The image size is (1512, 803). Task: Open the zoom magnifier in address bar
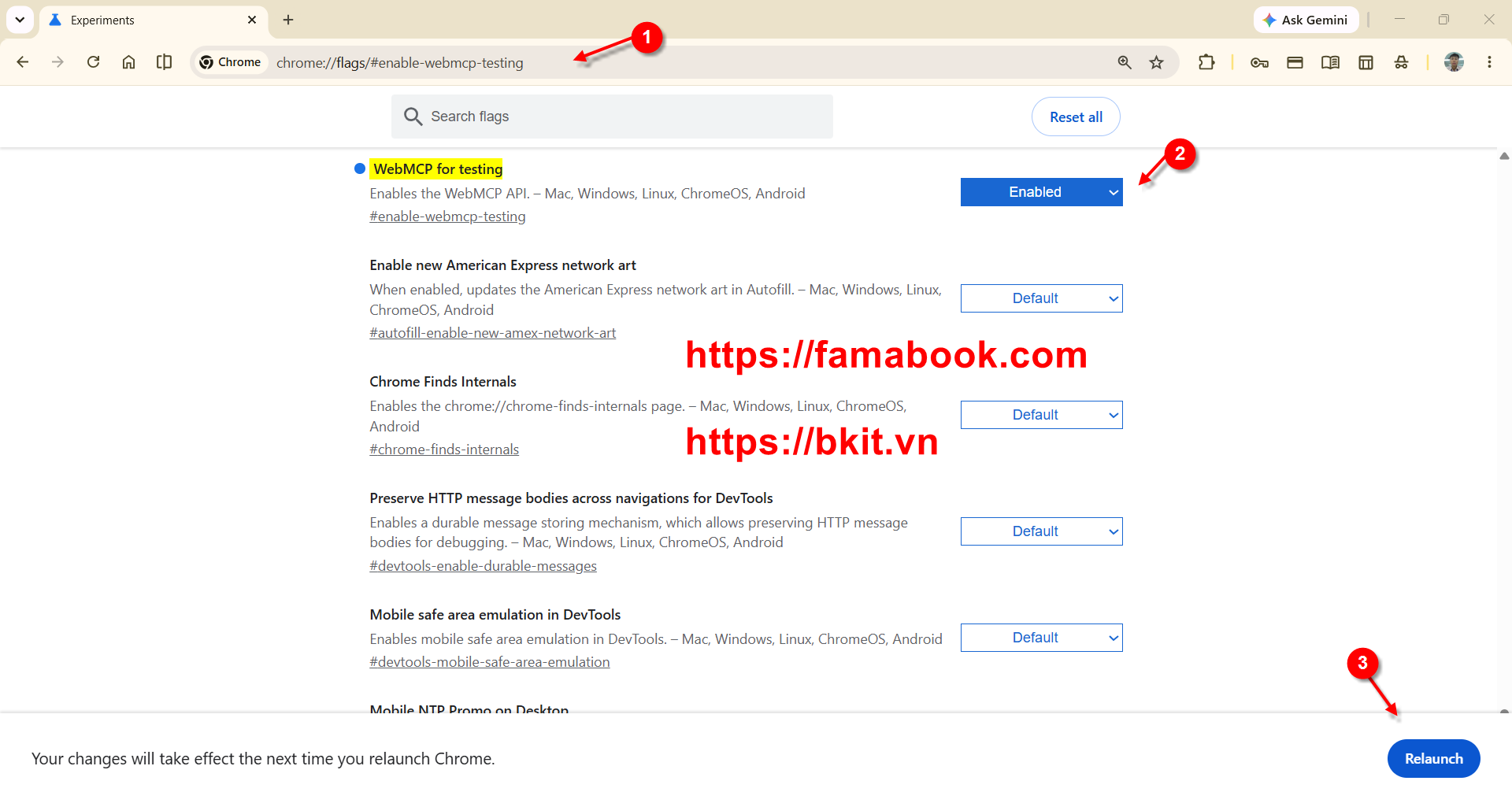coord(1125,62)
